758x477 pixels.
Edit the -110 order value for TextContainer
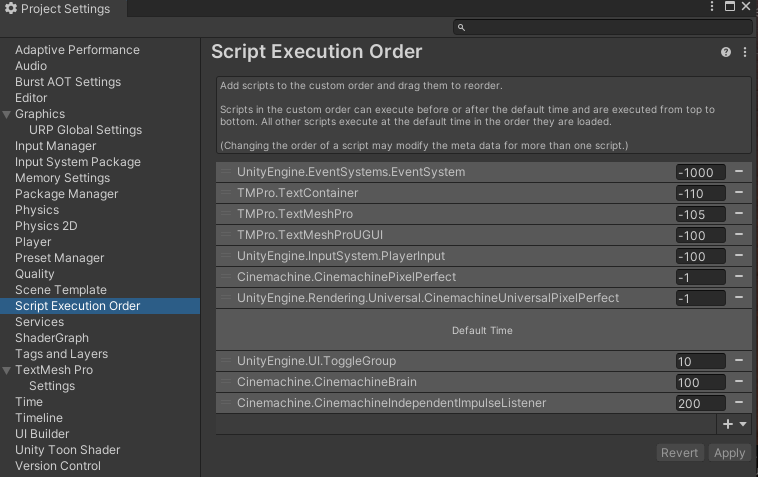(x=700, y=193)
